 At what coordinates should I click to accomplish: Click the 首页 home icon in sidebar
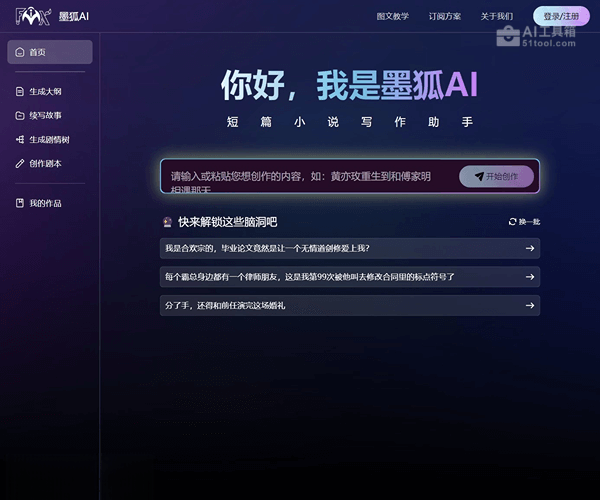click(x=19, y=52)
